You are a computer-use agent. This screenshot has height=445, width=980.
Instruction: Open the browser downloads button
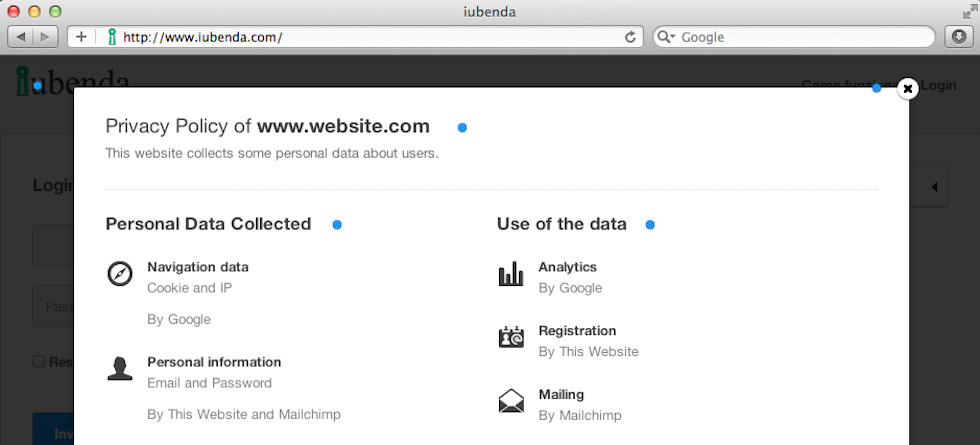tap(958, 37)
